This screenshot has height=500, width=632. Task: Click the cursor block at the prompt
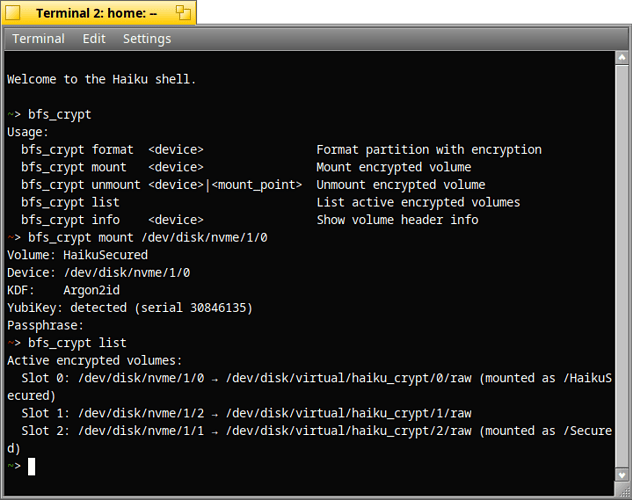coord(31,467)
